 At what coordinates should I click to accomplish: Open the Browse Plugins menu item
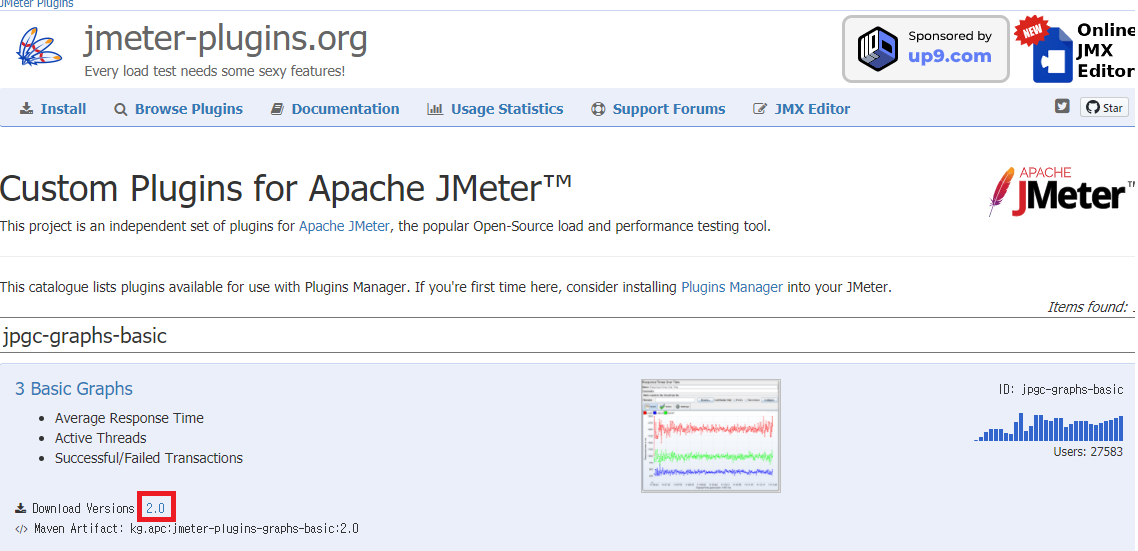tap(179, 109)
